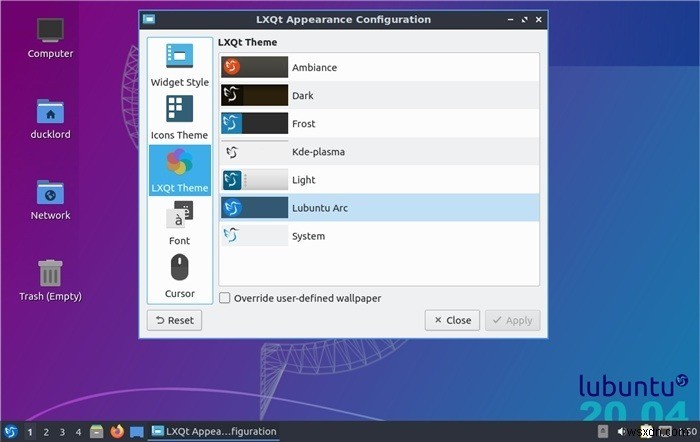Select the Computer desktop icon
700x442 pixels.
[50, 38]
